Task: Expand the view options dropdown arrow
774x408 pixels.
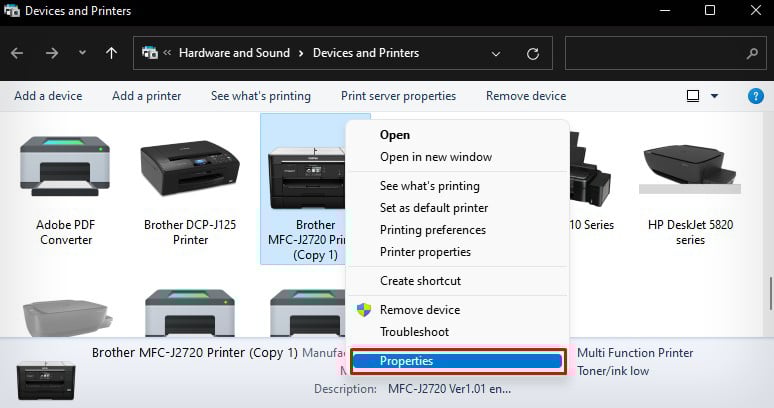Action: pos(714,96)
